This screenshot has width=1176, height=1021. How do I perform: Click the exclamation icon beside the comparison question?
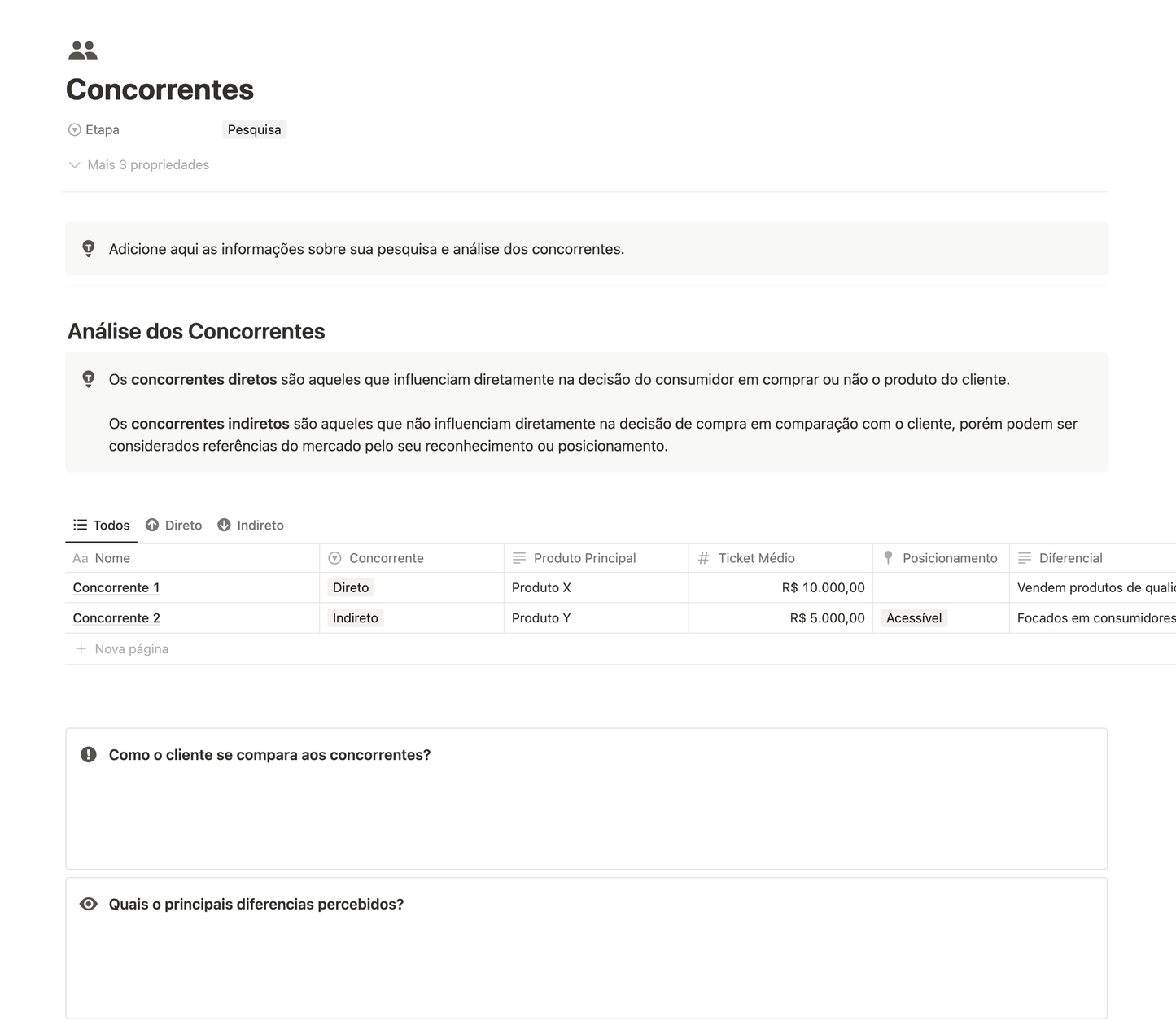click(88, 754)
